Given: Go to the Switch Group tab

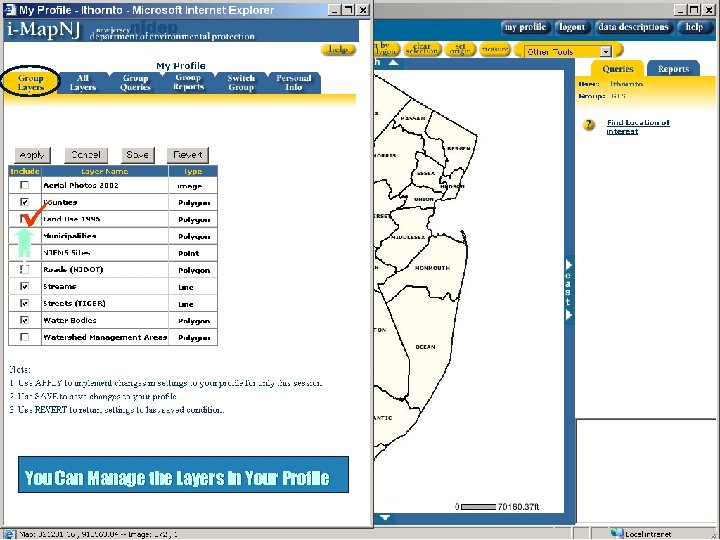Looking at the screenshot, I should pos(241,83).
